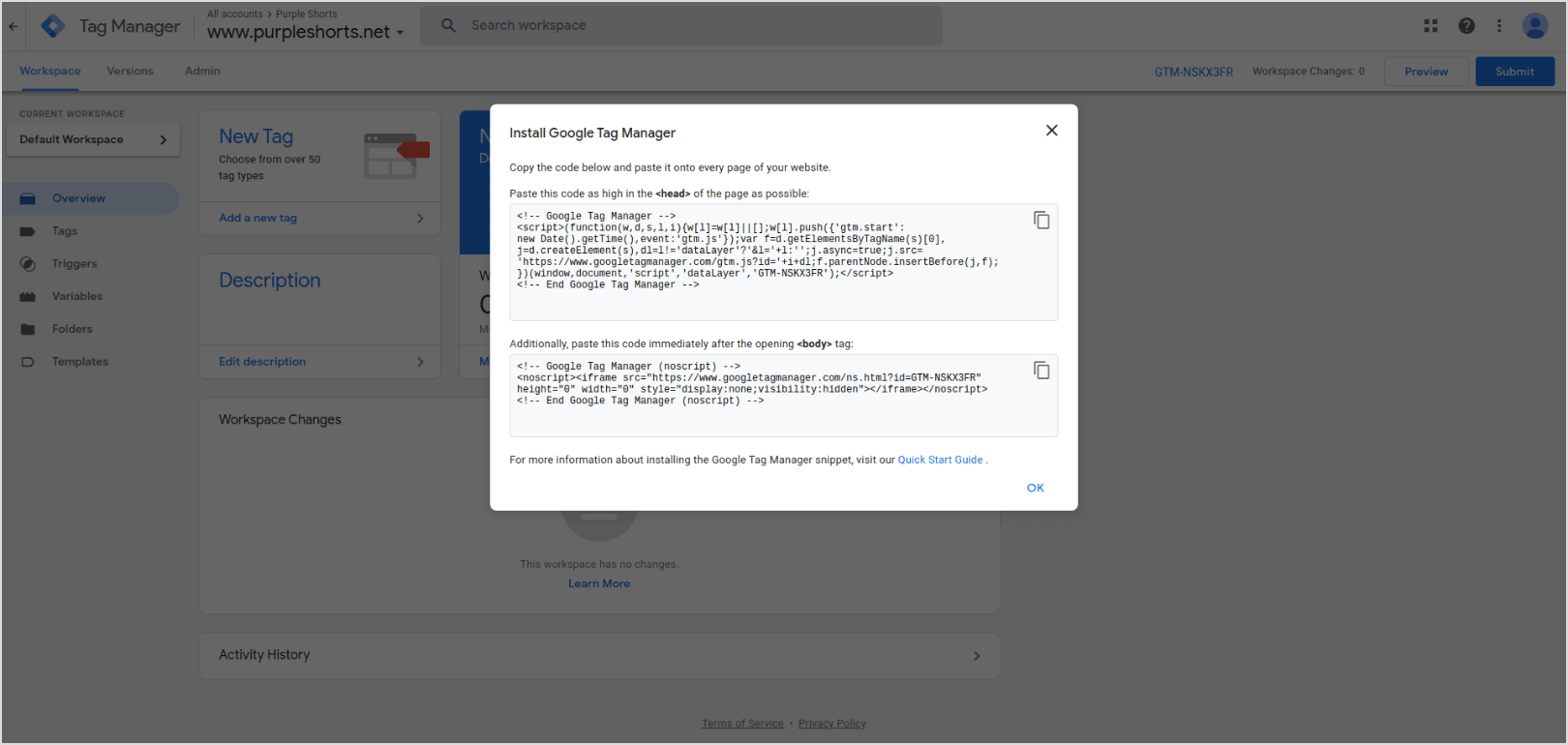Screen dimensions: 1568x745
Task: Expand the Default Workspace selector
Action: click(92, 139)
